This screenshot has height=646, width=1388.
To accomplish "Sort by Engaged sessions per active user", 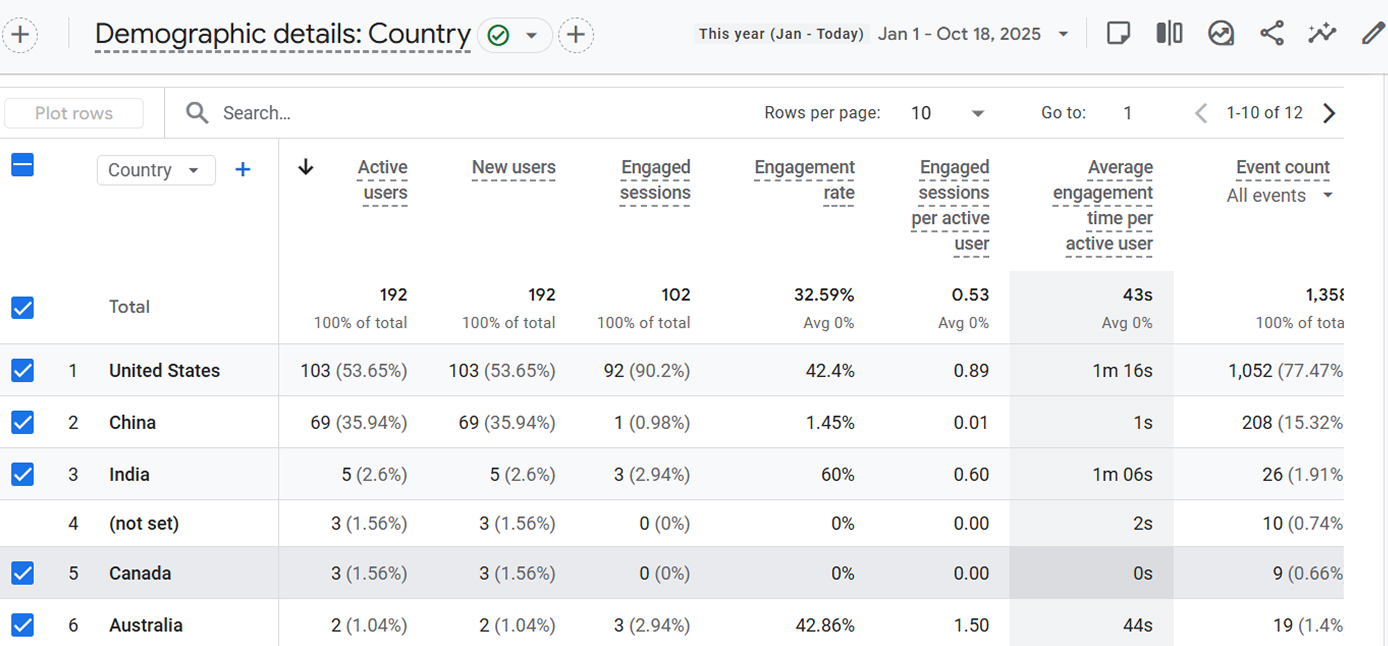I will (950, 205).
